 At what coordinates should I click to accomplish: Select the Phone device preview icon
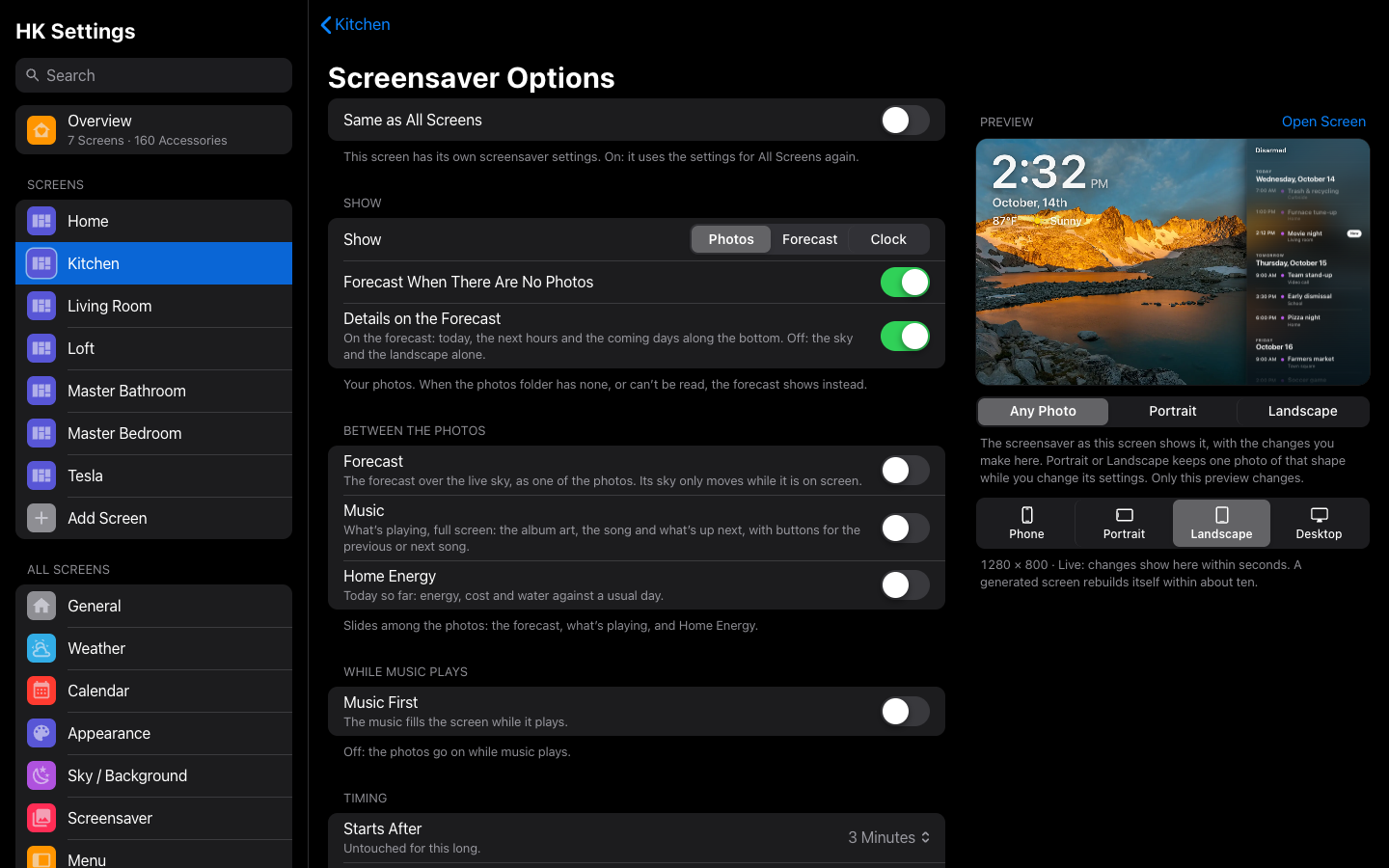pos(1026,515)
